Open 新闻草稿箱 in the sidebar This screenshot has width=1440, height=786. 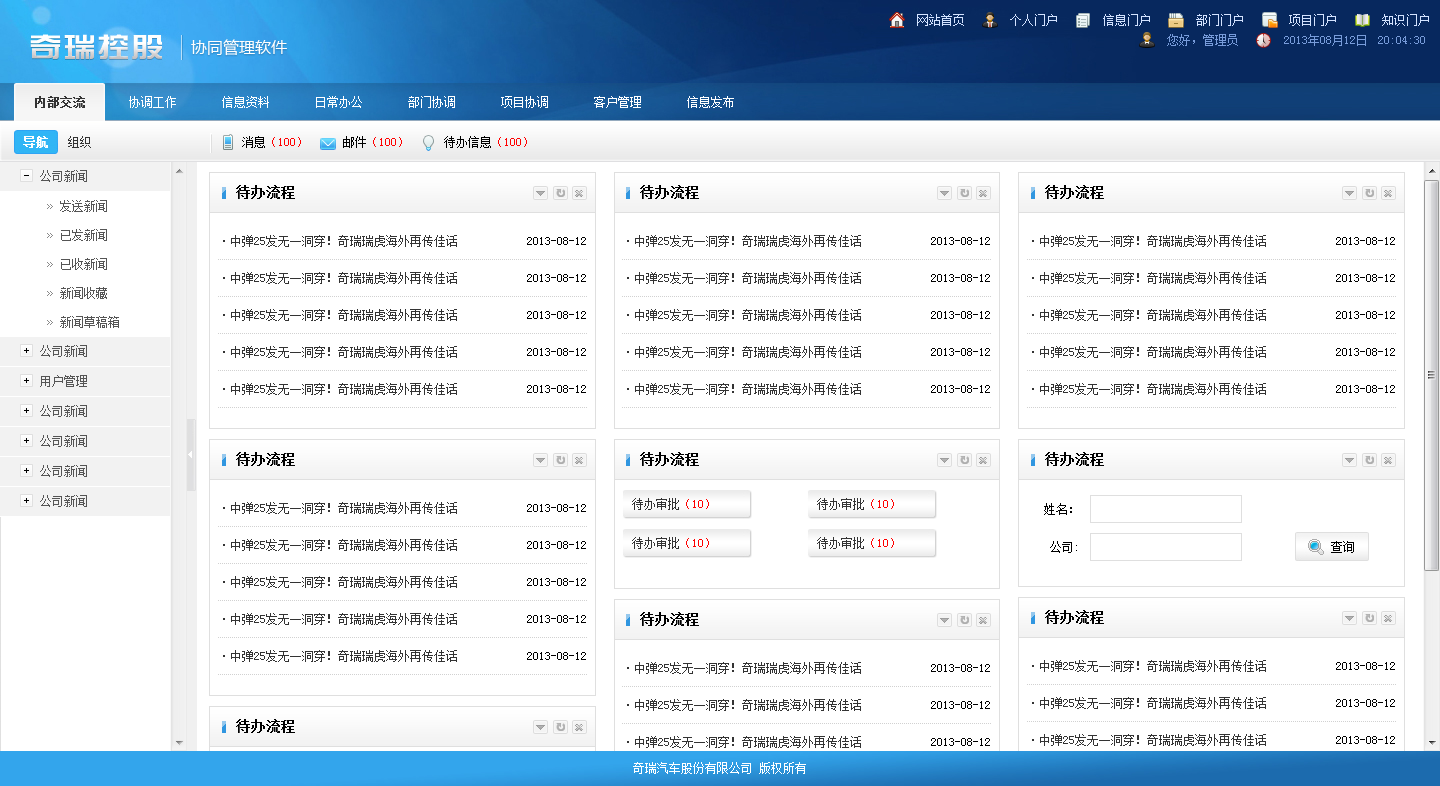(89, 322)
